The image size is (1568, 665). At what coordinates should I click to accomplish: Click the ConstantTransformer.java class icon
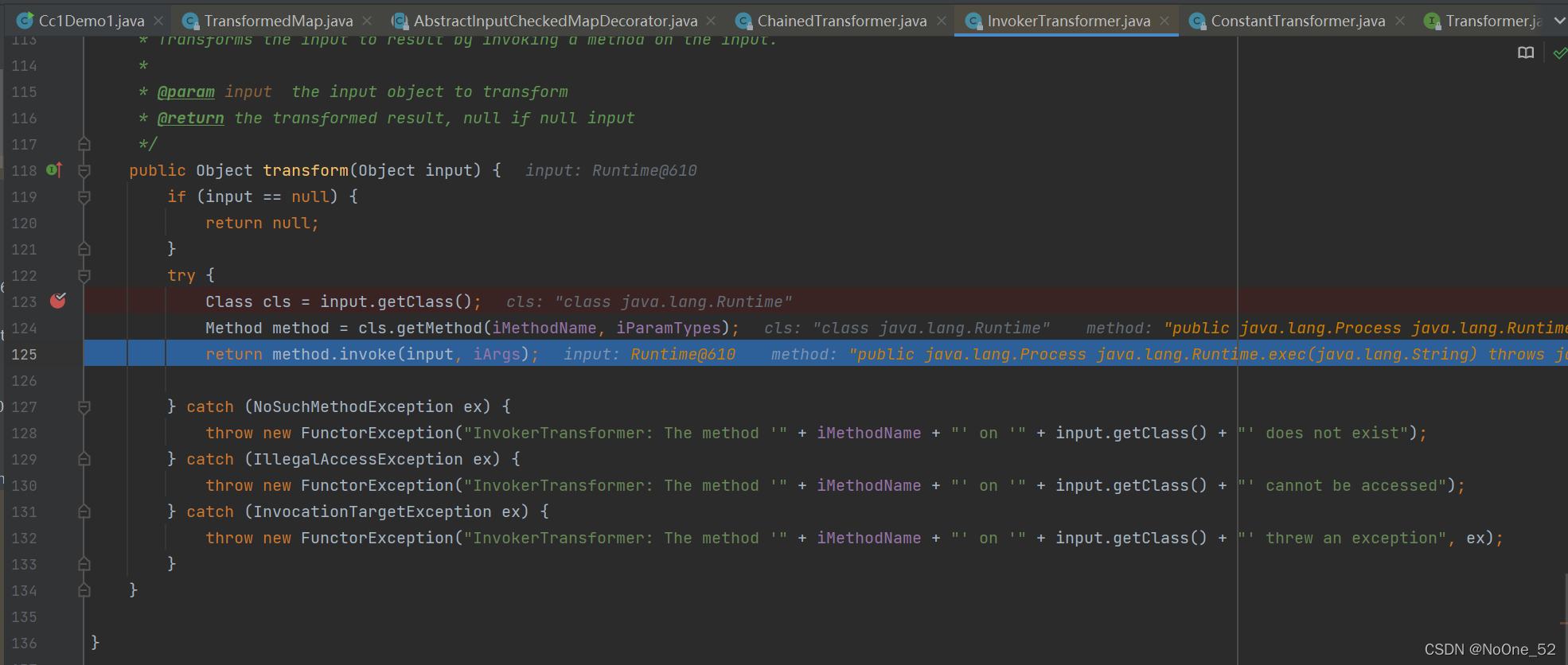1196,21
